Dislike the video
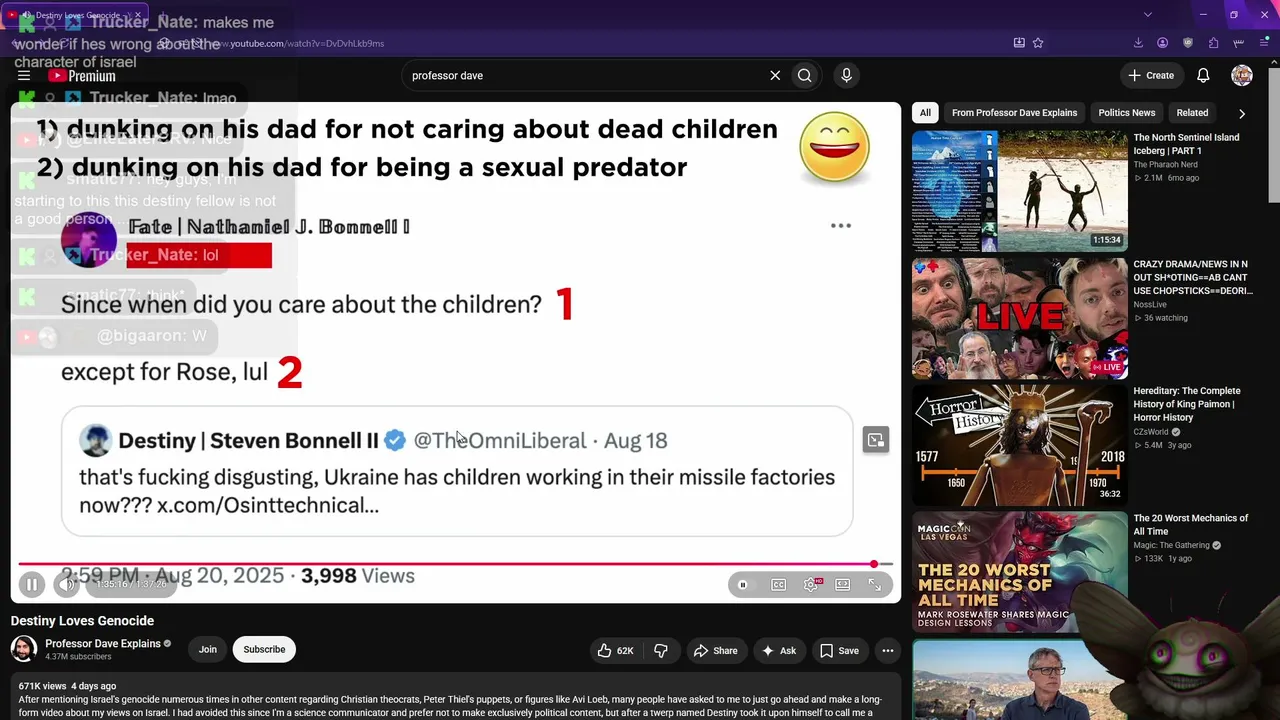Image resolution: width=1280 pixels, height=720 pixels. tap(661, 650)
